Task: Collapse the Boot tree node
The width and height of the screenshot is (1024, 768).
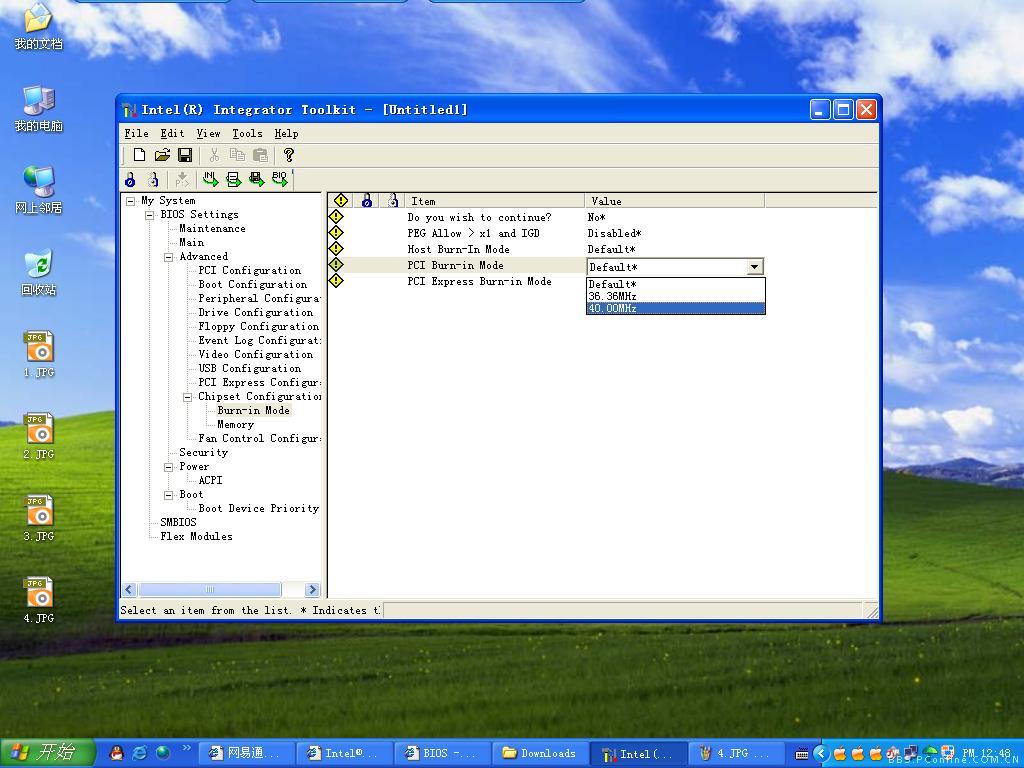Action: (x=168, y=495)
